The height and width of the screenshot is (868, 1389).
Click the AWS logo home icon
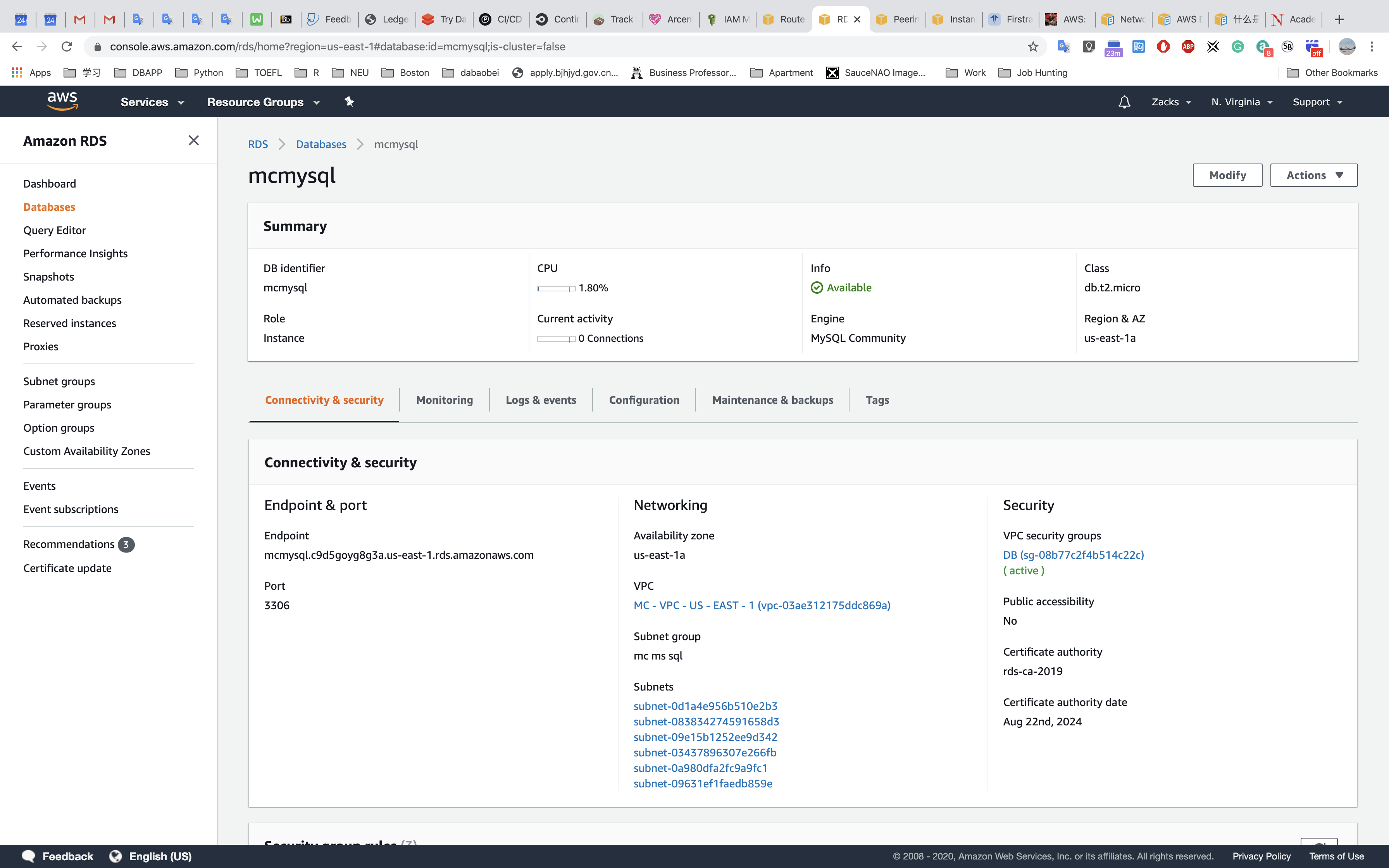coord(62,101)
